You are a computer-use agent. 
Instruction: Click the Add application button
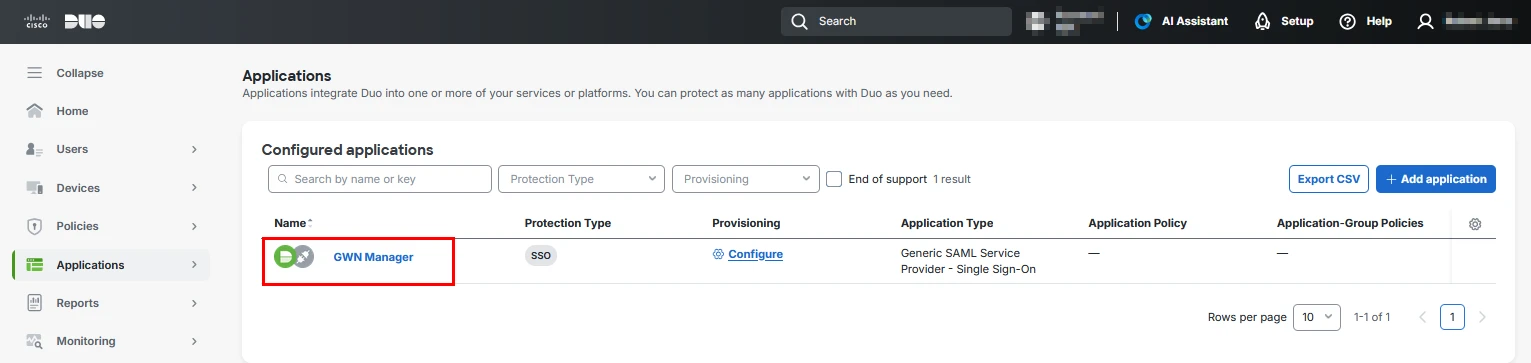click(x=1436, y=179)
